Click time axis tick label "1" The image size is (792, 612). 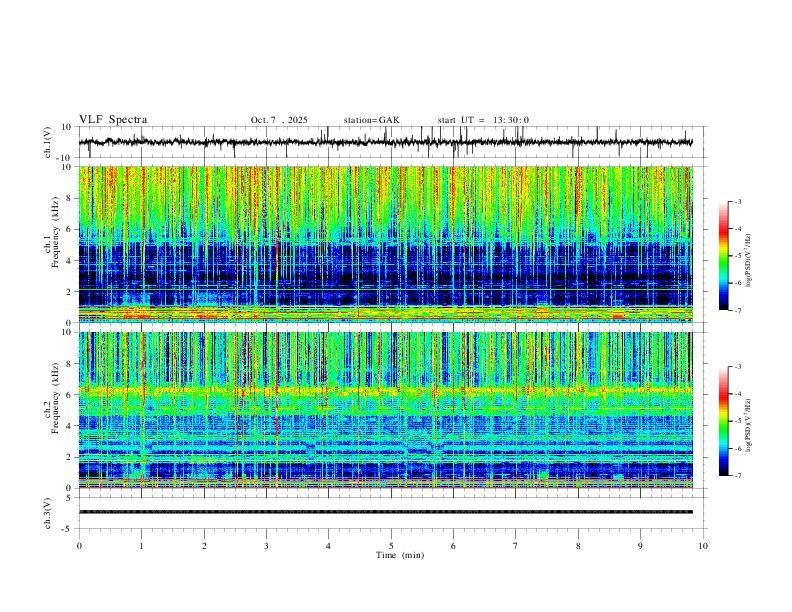coord(141,546)
